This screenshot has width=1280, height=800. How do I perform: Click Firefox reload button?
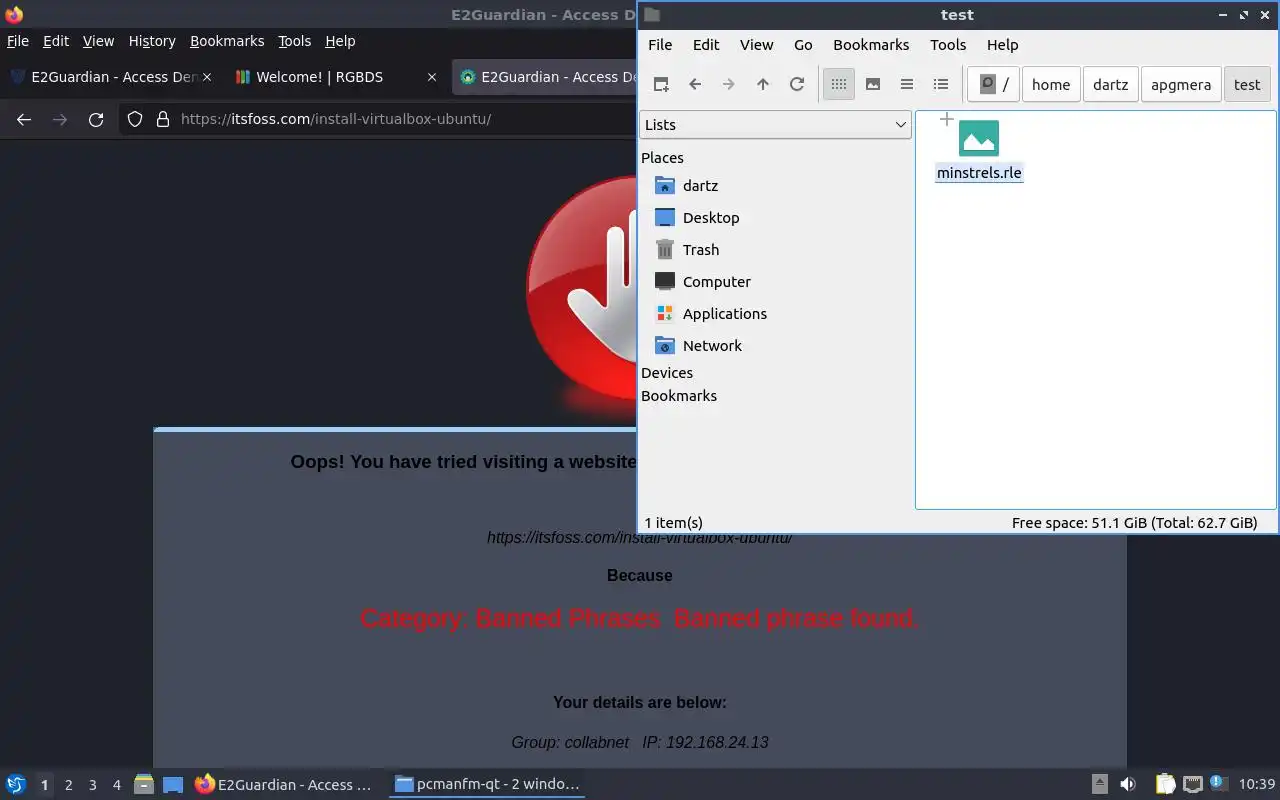96,119
